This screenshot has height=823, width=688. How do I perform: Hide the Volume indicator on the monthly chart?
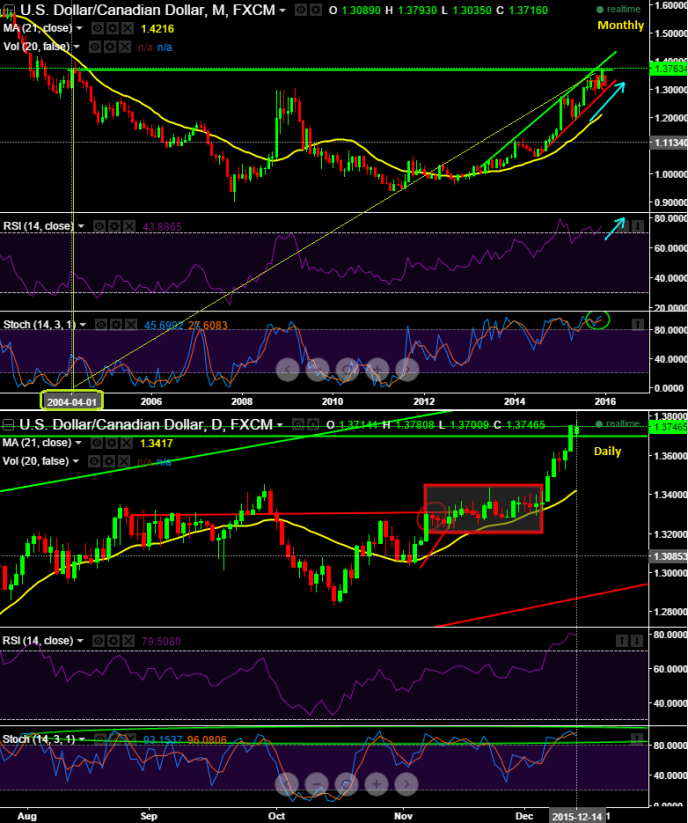pos(95,47)
